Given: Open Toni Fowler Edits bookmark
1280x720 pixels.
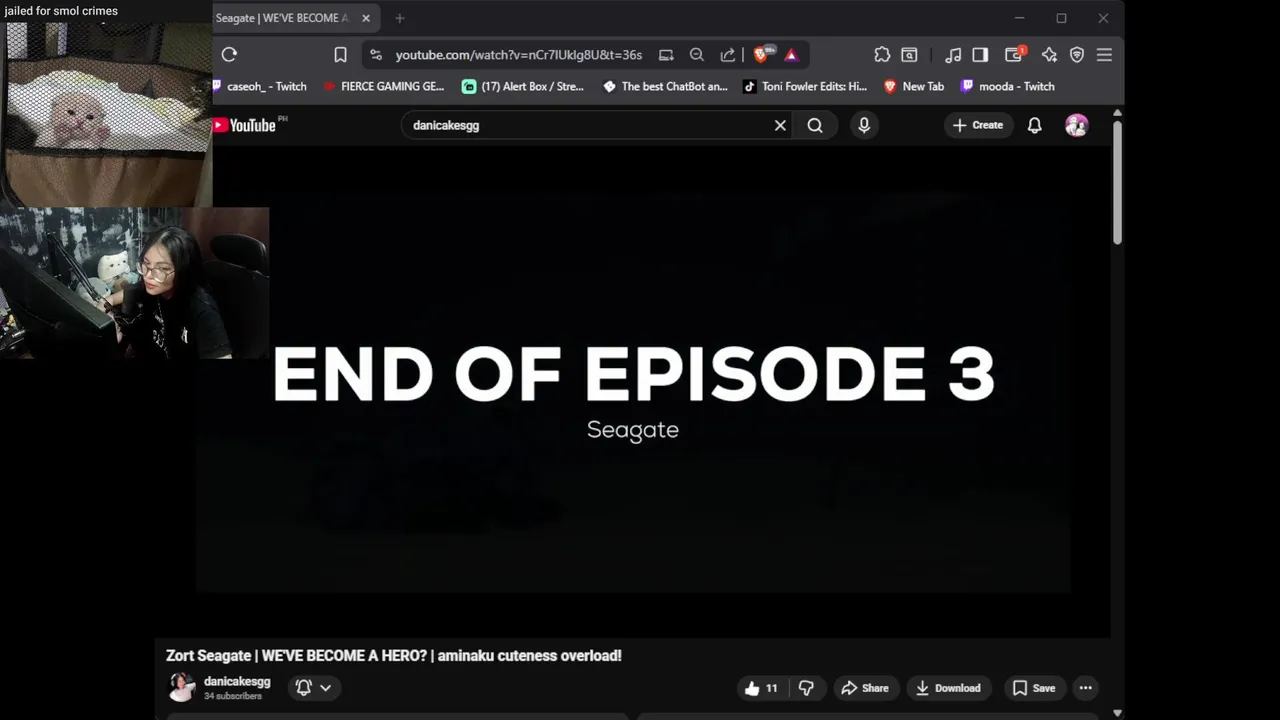Looking at the screenshot, I should (805, 86).
